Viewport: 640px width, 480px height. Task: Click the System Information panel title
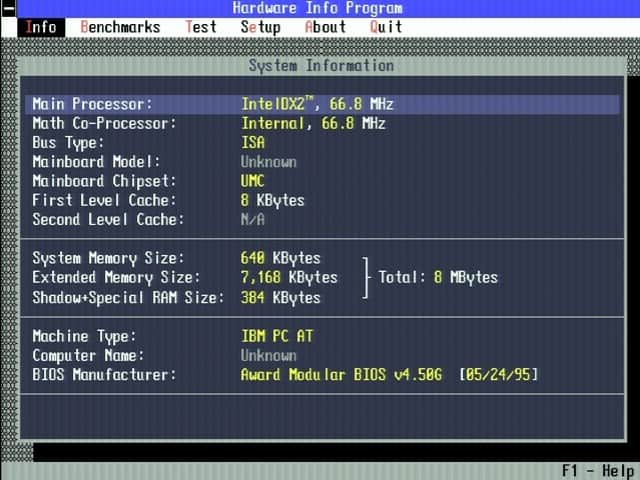322,66
